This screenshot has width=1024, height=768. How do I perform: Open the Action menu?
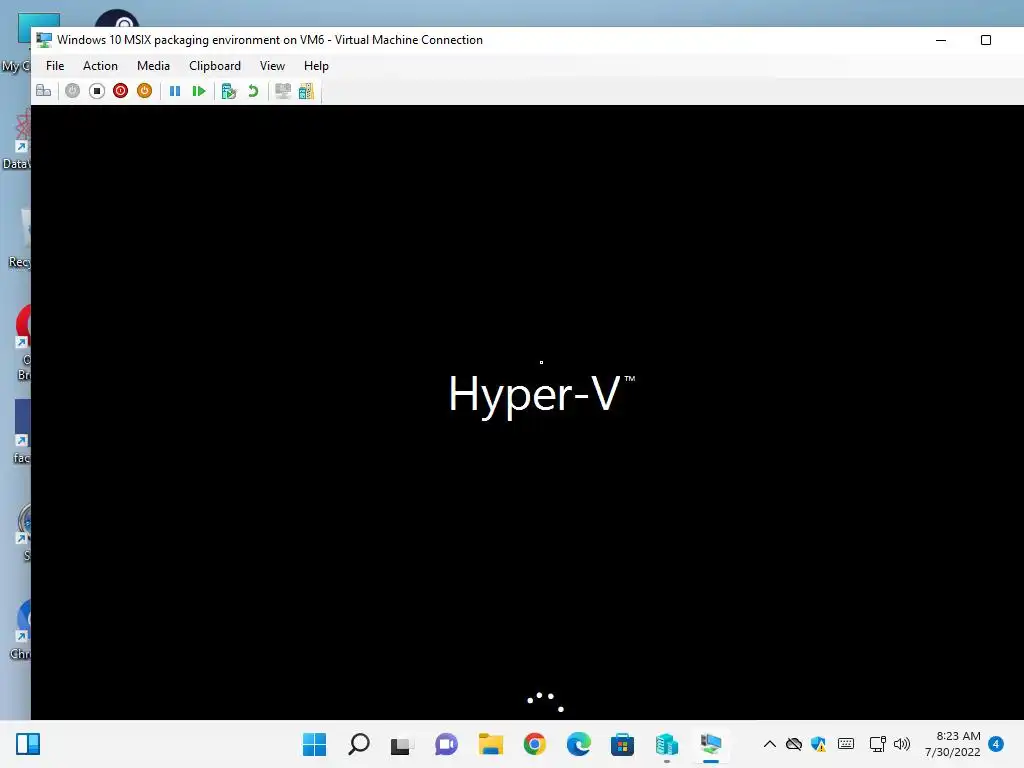tap(100, 66)
